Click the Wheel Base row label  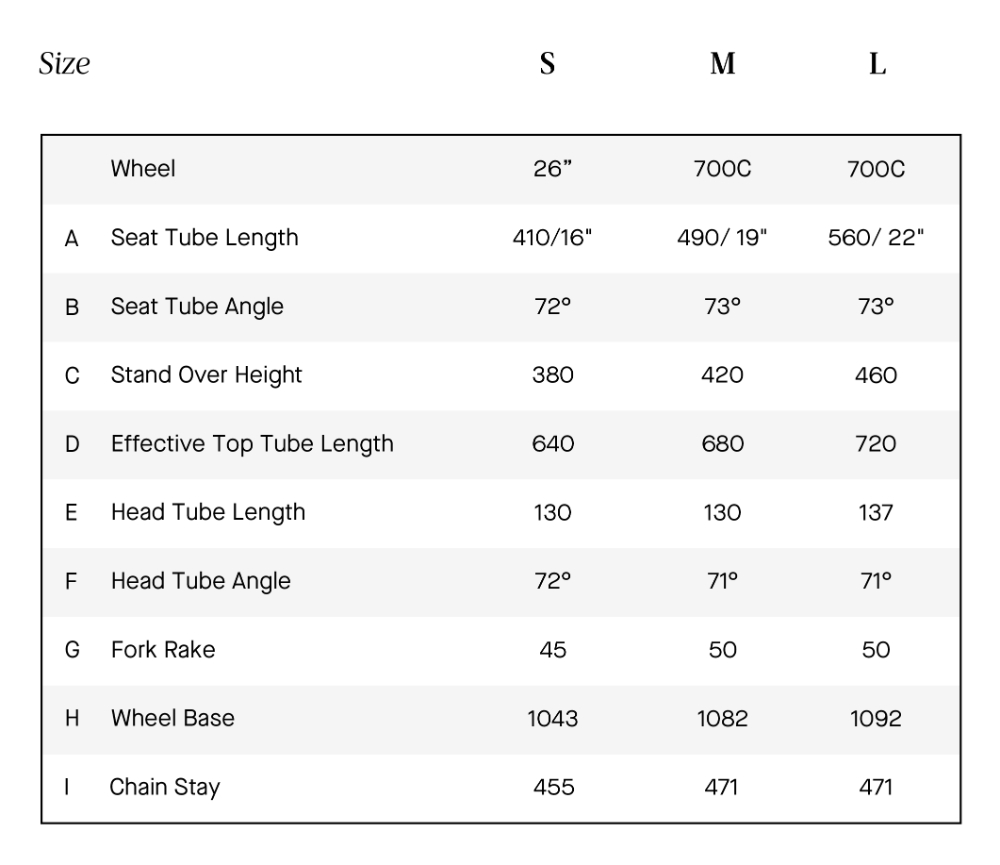(x=173, y=718)
